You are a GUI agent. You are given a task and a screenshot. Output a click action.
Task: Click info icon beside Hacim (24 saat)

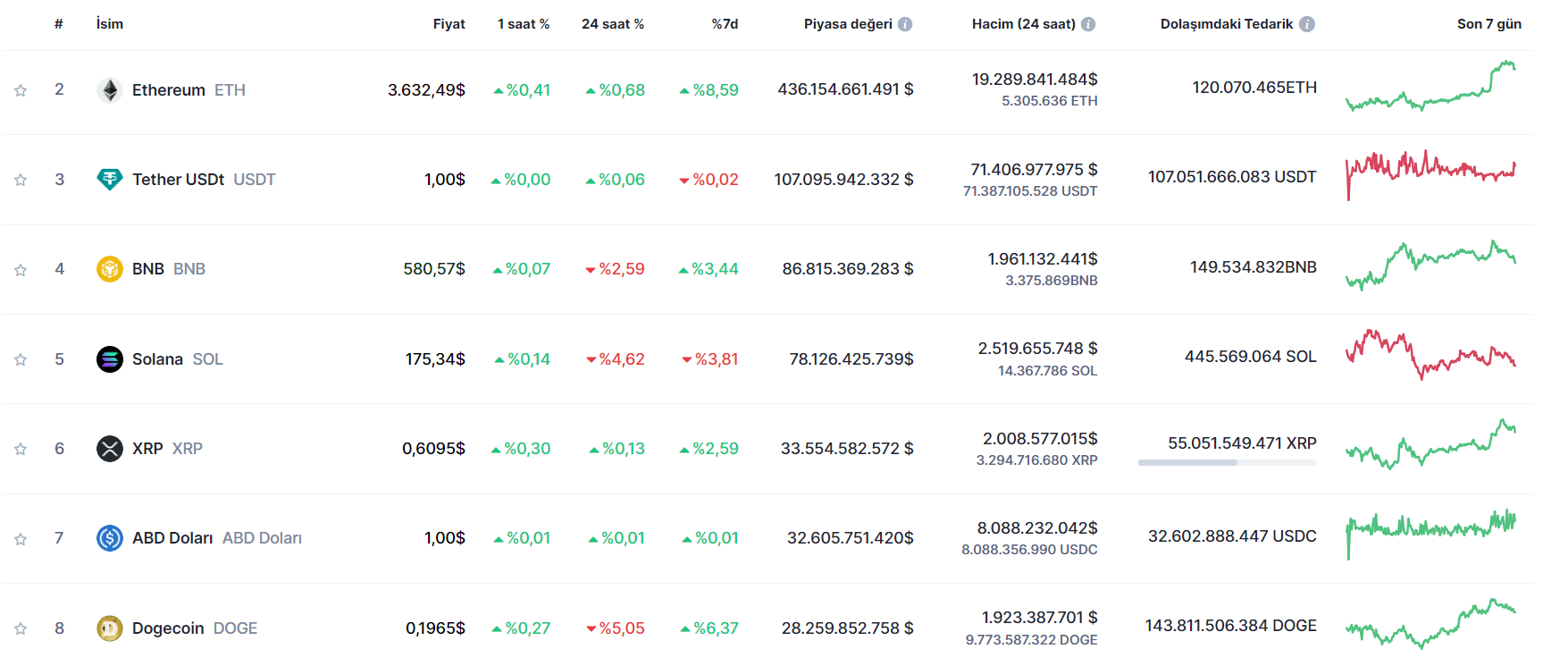pos(1088,24)
